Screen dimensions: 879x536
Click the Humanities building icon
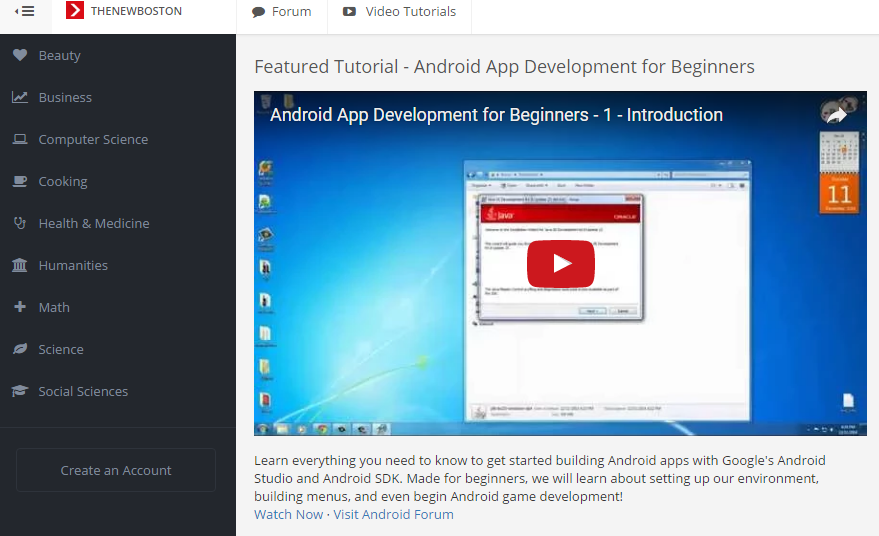[x=20, y=265]
